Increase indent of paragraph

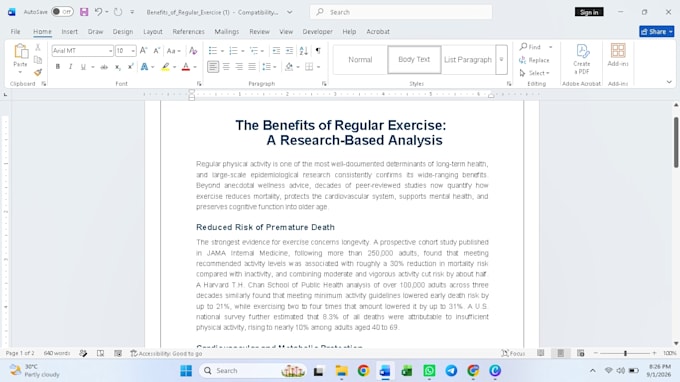[289, 51]
